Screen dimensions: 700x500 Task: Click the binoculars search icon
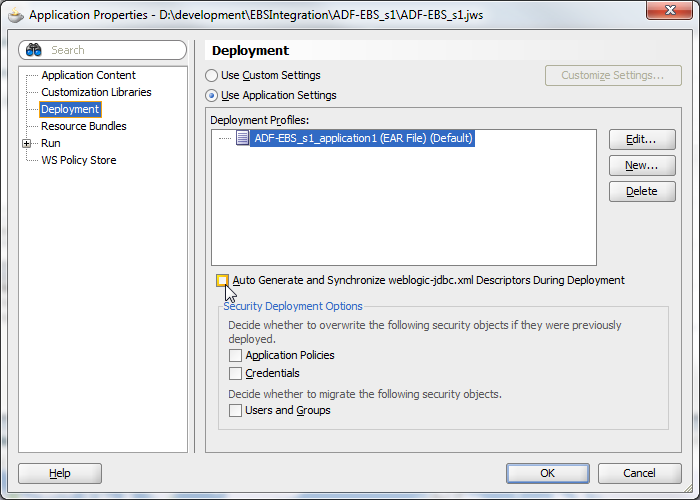(33, 50)
